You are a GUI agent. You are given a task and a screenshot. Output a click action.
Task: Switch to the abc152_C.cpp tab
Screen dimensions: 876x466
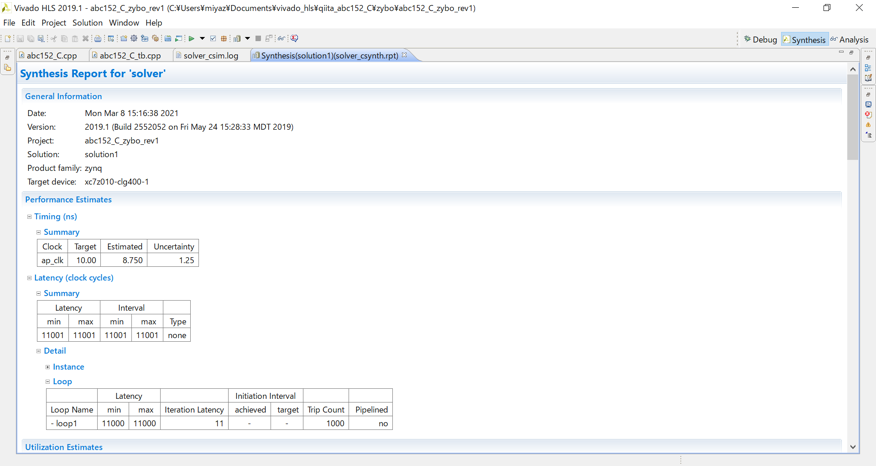[x=51, y=55]
